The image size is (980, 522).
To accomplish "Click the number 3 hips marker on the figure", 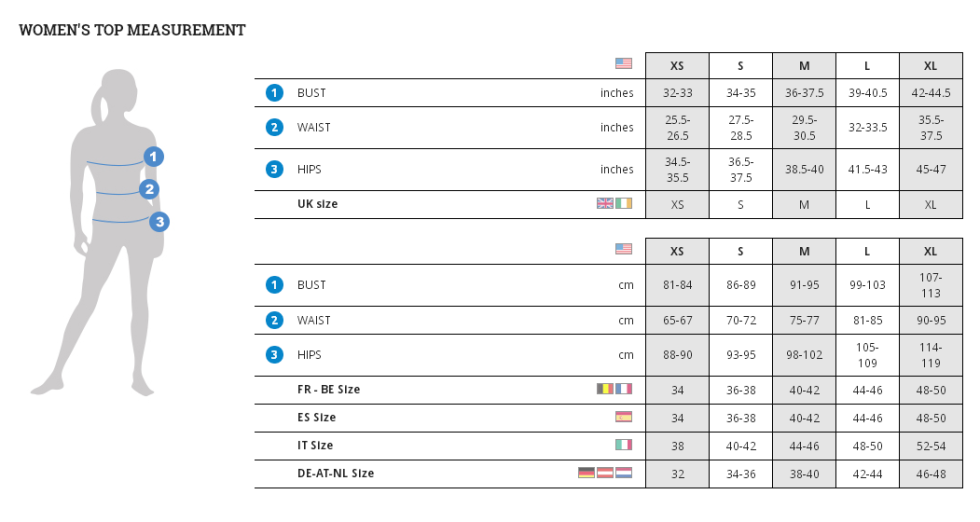I will [159, 221].
